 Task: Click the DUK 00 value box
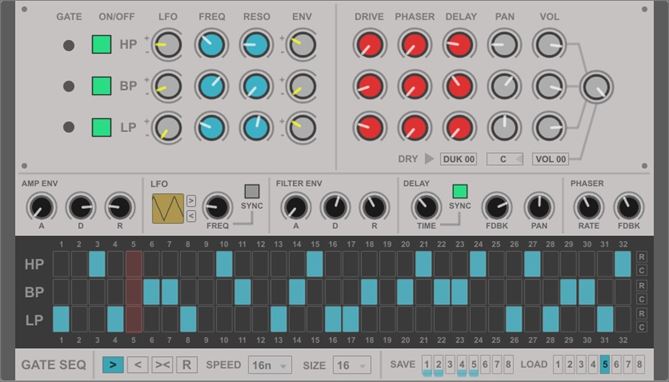tap(459, 159)
